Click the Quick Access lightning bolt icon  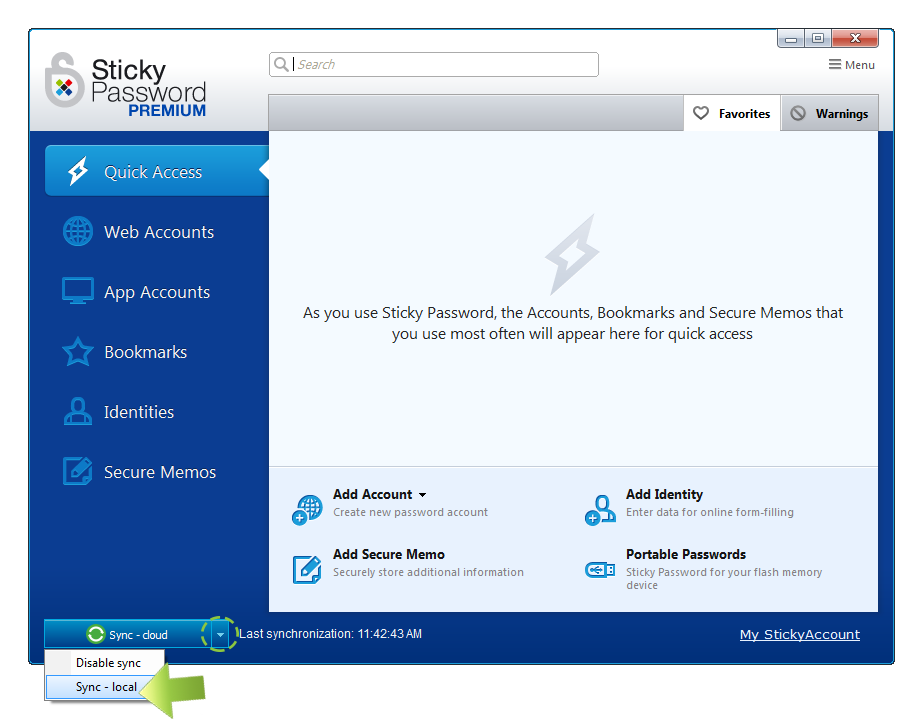(78, 171)
